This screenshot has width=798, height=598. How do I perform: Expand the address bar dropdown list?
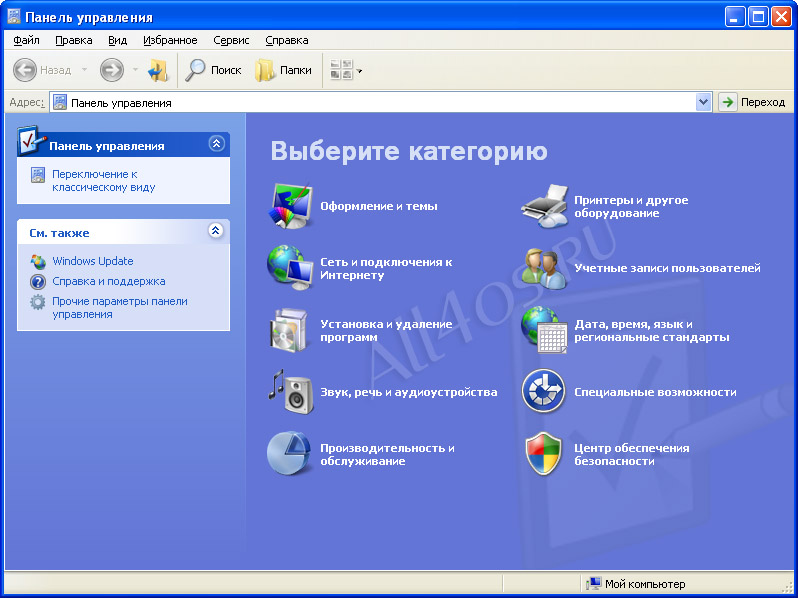[703, 102]
